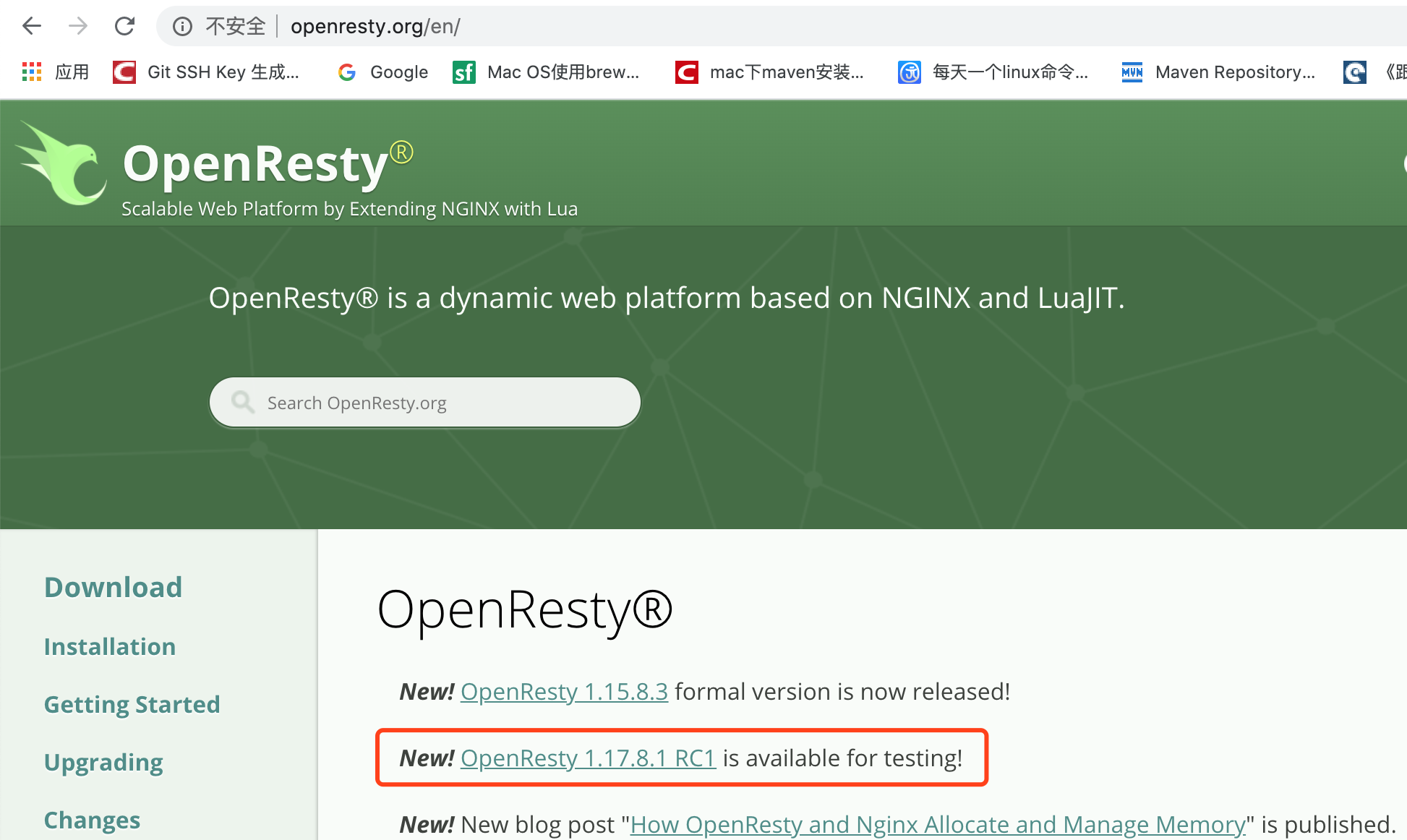Open the mac maven install bookmark
The height and width of the screenshot is (840, 1407).
770,72
